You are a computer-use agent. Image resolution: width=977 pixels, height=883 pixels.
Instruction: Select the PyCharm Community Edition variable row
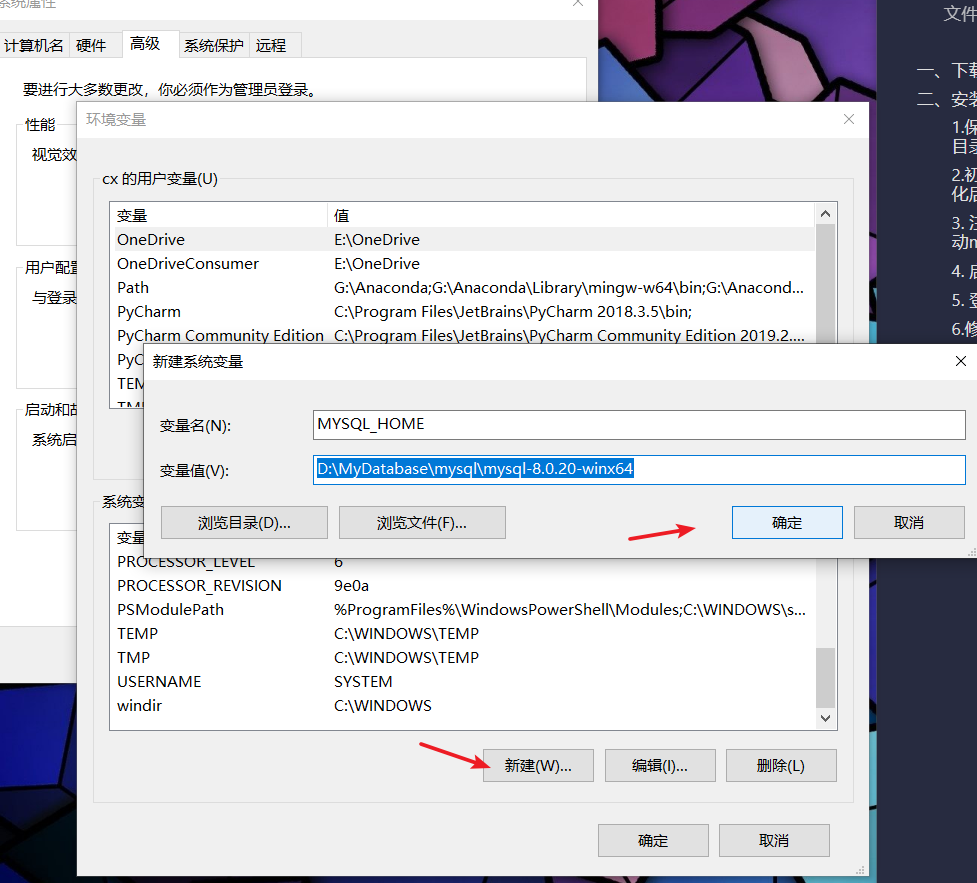(x=462, y=335)
